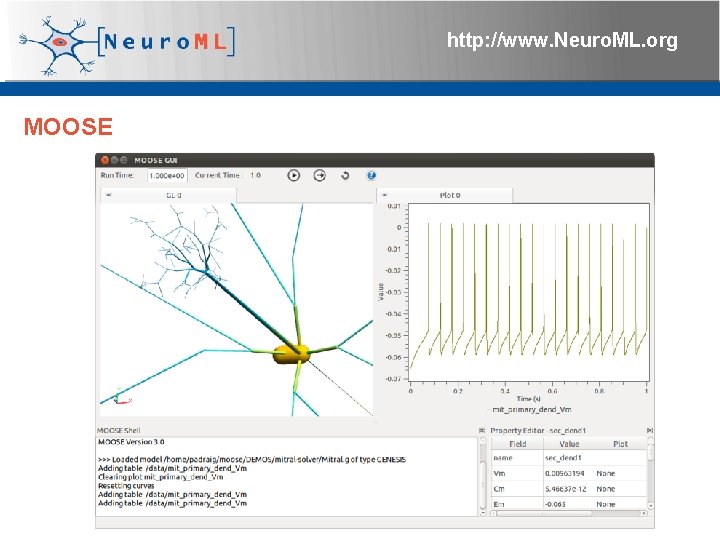
Task: Select the Plot 0 window tab
Action: click(444, 195)
